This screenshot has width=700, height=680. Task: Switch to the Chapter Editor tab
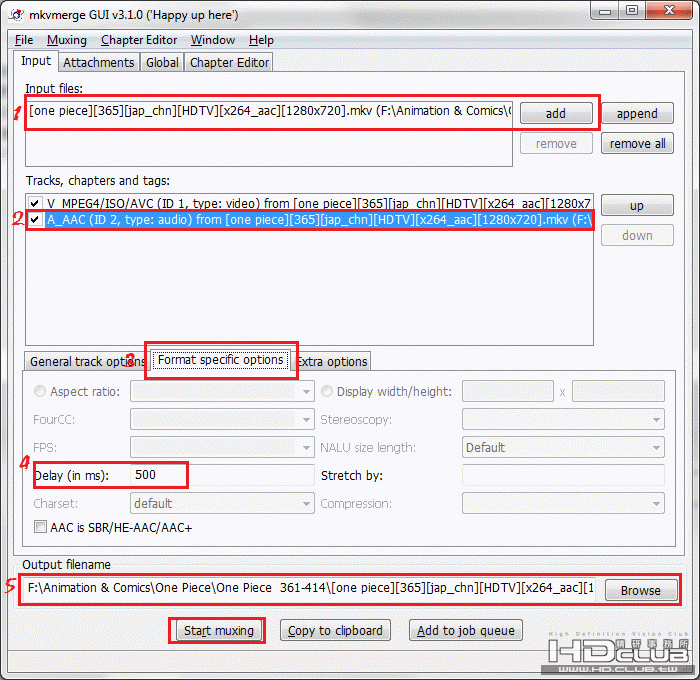tap(229, 63)
